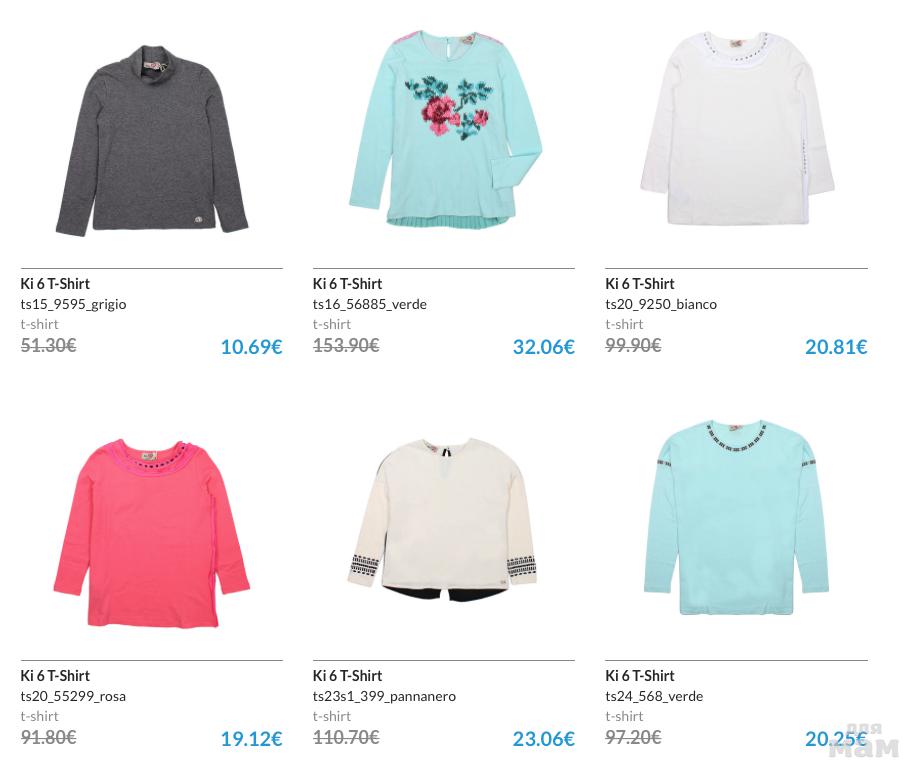Select the 10.69€ sale price
The width and height of the screenshot is (914, 772).
point(251,347)
